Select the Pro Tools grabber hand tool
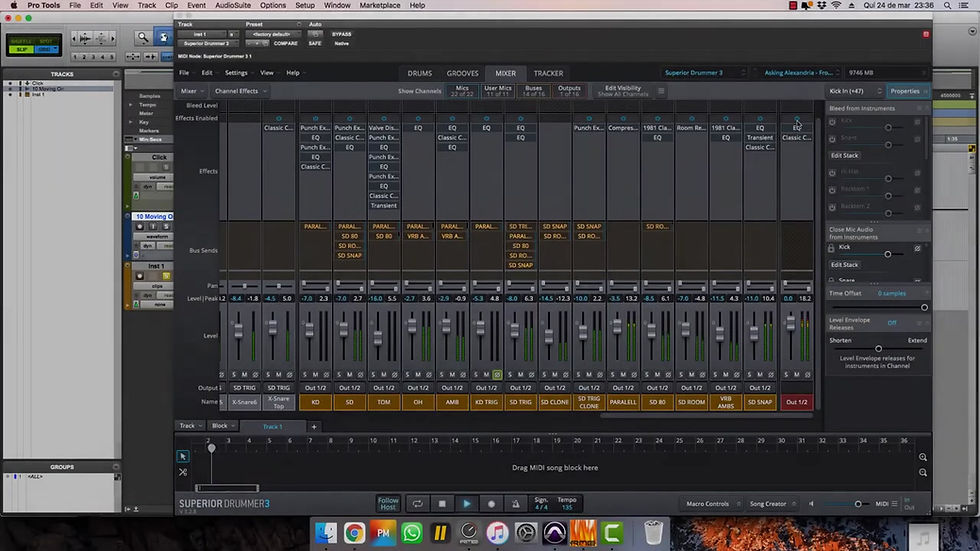The height and width of the screenshot is (551, 980). [163, 37]
